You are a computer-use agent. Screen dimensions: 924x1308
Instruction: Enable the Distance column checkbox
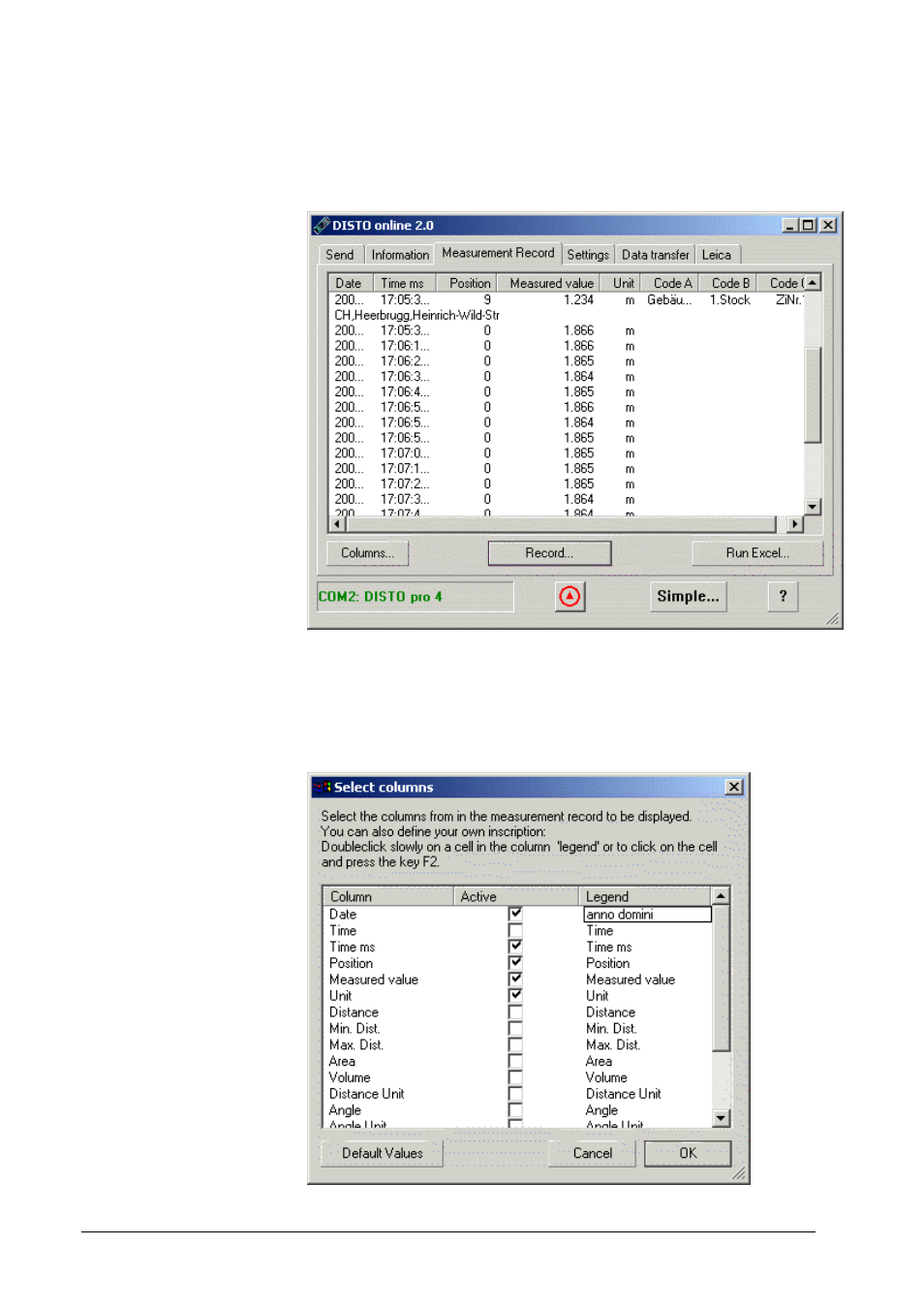coord(515,1012)
